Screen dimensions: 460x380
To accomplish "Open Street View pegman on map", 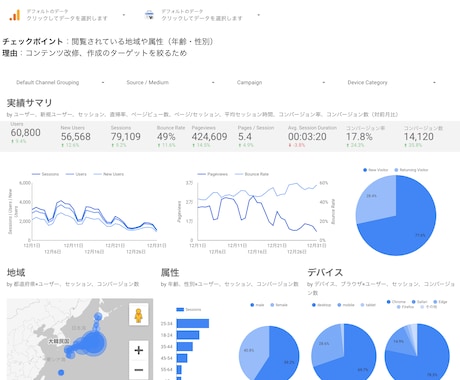I will pyautogui.click(x=139, y=314).
